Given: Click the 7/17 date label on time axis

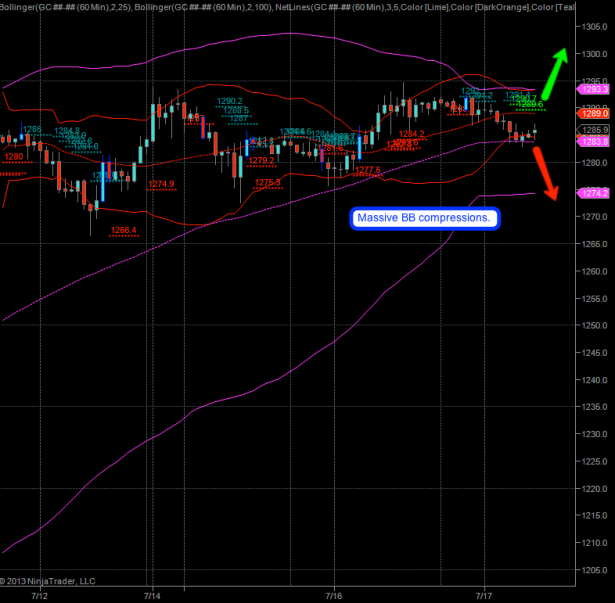Looking at the screenshot, I should tap(484, 596).
